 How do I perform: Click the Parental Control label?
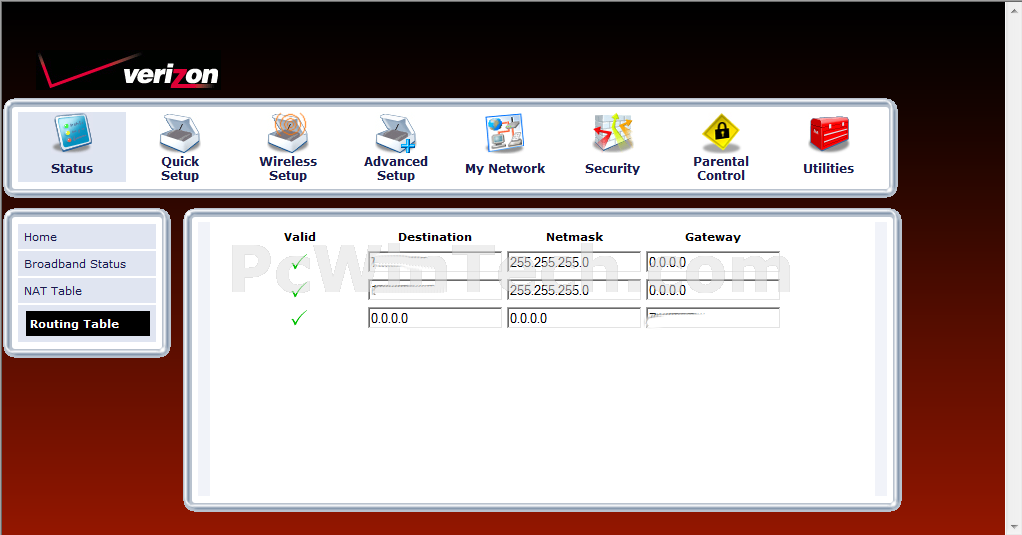[x=721, y=168]
